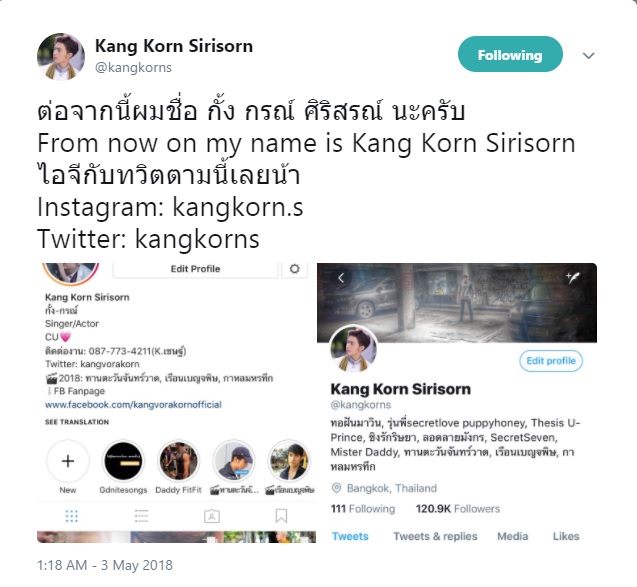Switch to Tweets & replies tab
Image resolution: width=637 pixels, height=587 pixels.
point(435,536)
